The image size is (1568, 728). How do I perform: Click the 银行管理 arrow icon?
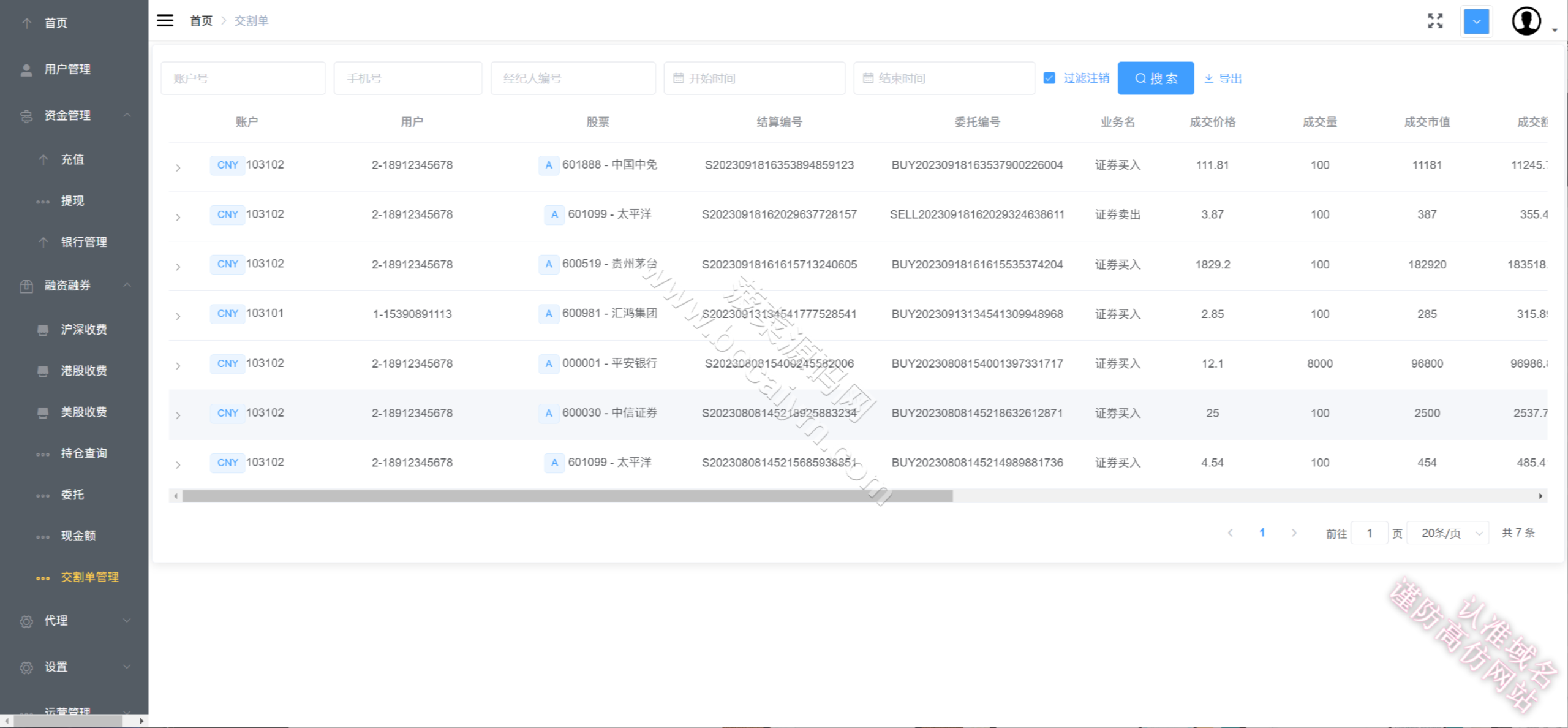[43, 243]
